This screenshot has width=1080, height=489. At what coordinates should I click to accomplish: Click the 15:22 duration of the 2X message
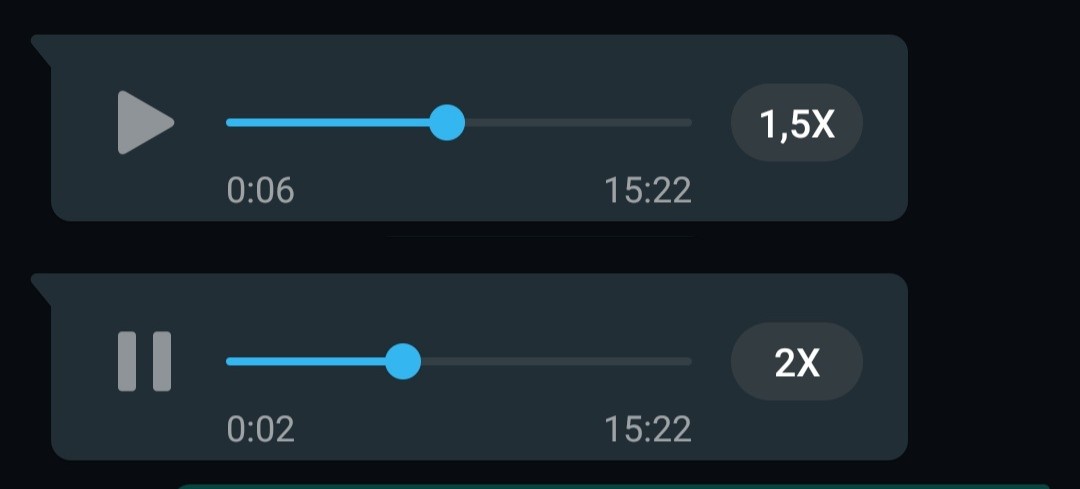click(x=647, y=430)
